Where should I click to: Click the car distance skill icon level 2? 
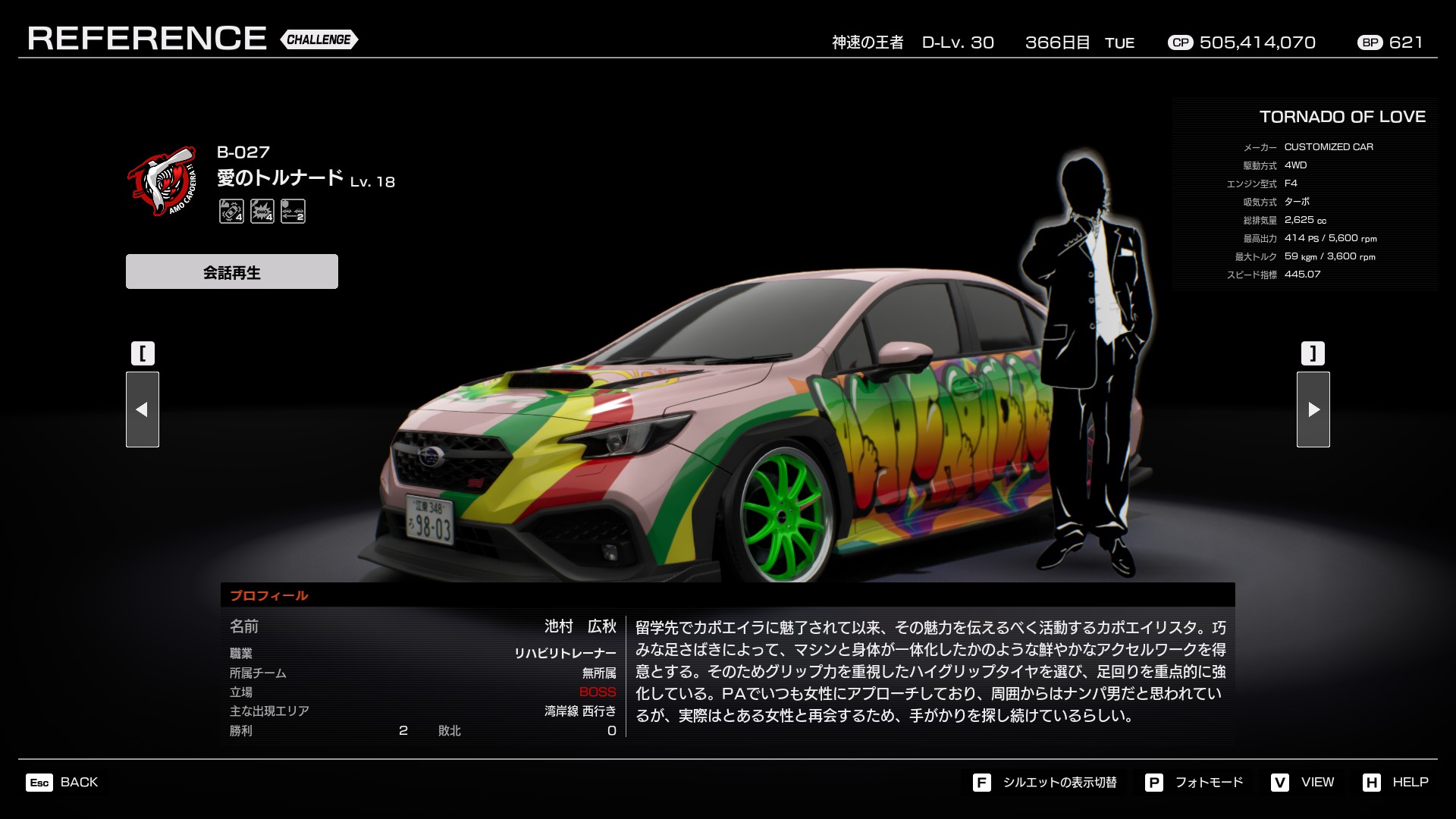click(293, 211)
